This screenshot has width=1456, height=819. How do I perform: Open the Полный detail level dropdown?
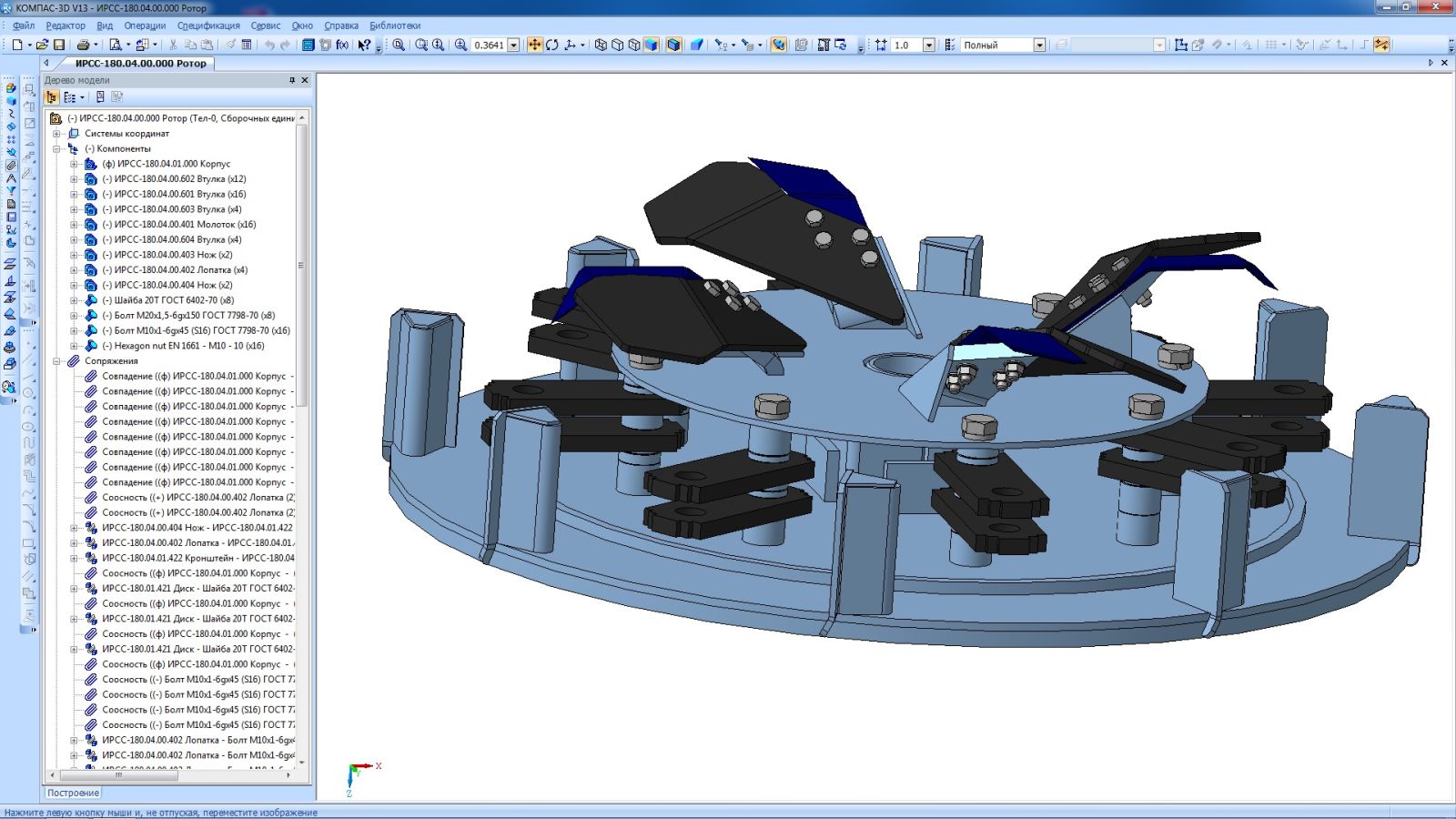[x=1039, y=45]
